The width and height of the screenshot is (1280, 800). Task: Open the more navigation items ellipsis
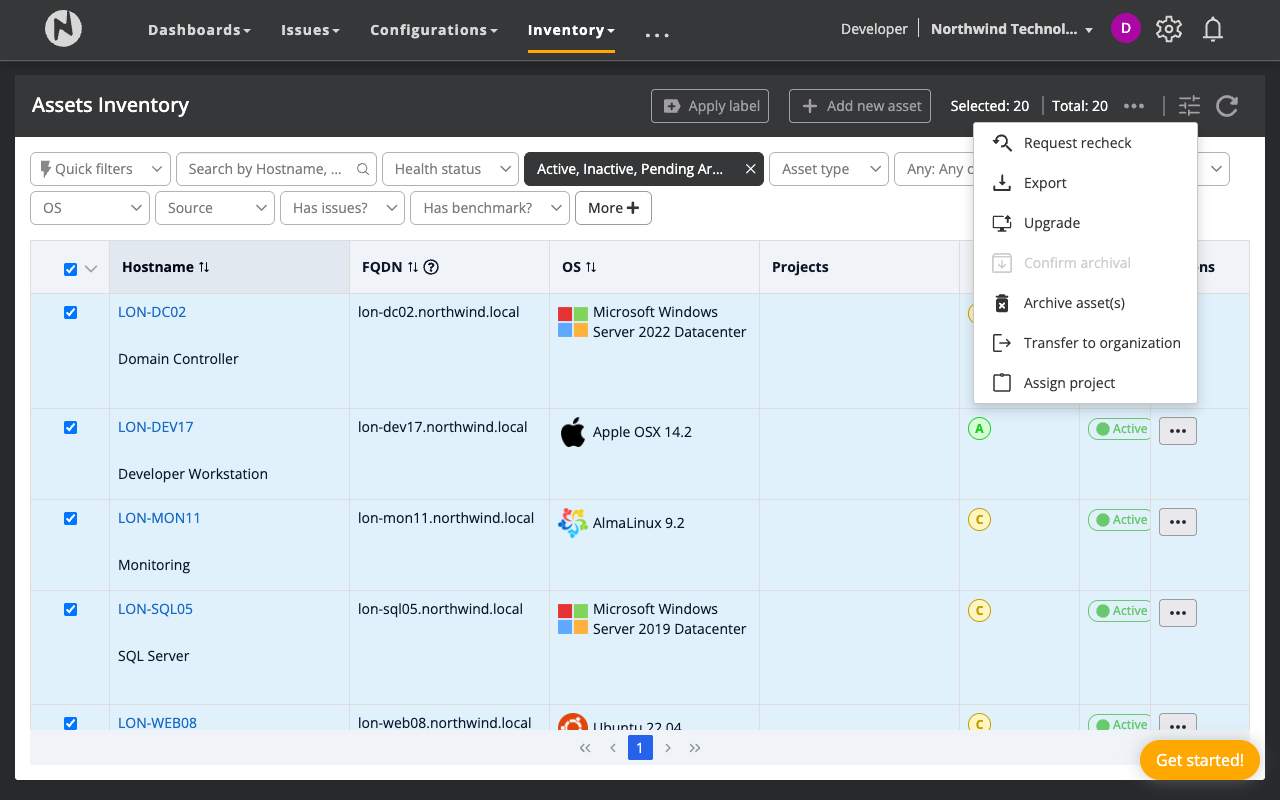click(657, 35)
